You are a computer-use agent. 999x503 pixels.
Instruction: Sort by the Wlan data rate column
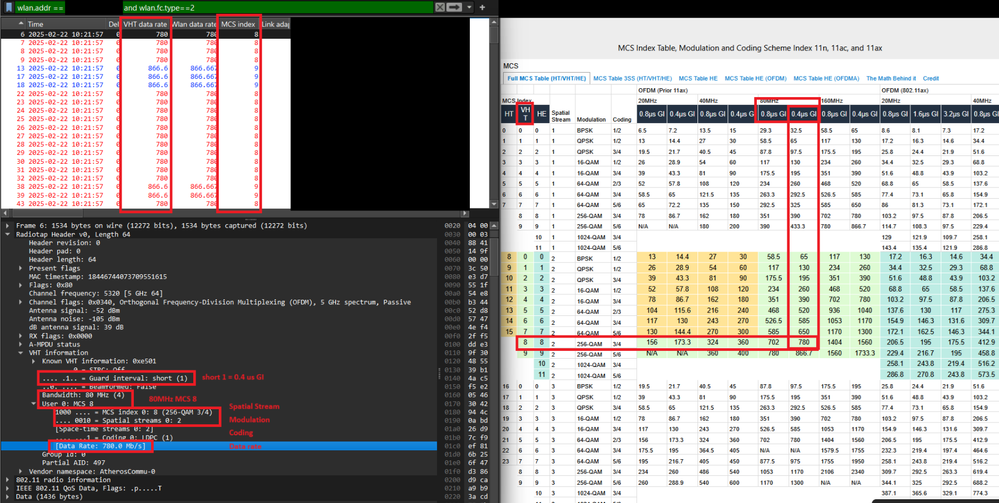click(x=194, y=24)
